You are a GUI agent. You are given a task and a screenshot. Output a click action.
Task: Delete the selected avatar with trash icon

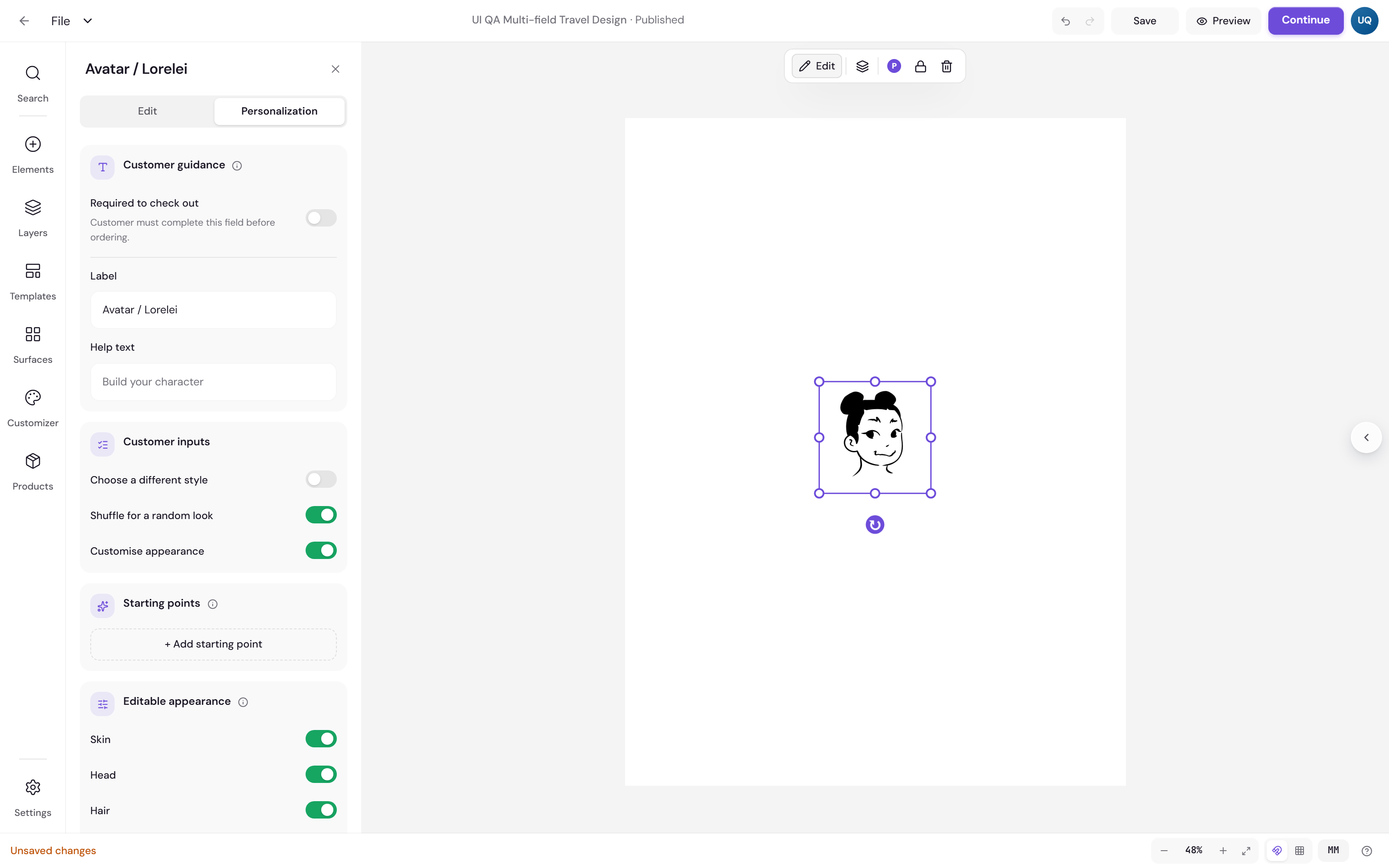pyautogui.click(x=946, y=66)
